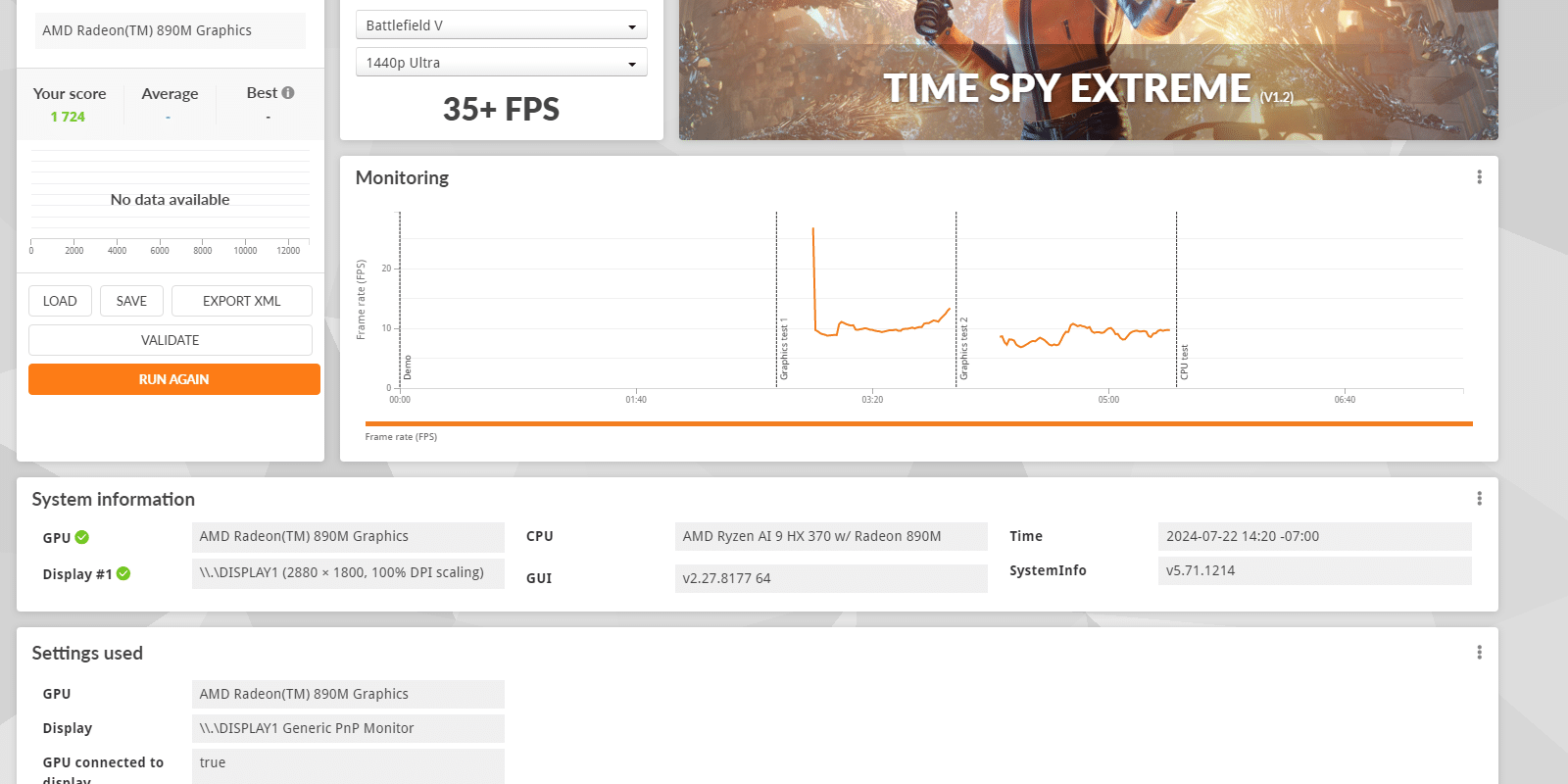
Task: Open the Monitoring panel kebab menu
Action: (x=1479, y=177)
